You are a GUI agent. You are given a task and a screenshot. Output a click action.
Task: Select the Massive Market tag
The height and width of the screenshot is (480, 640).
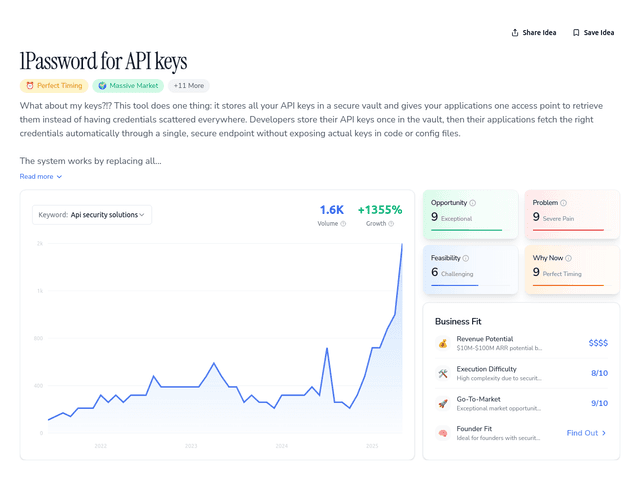click(x=128, y=86)
